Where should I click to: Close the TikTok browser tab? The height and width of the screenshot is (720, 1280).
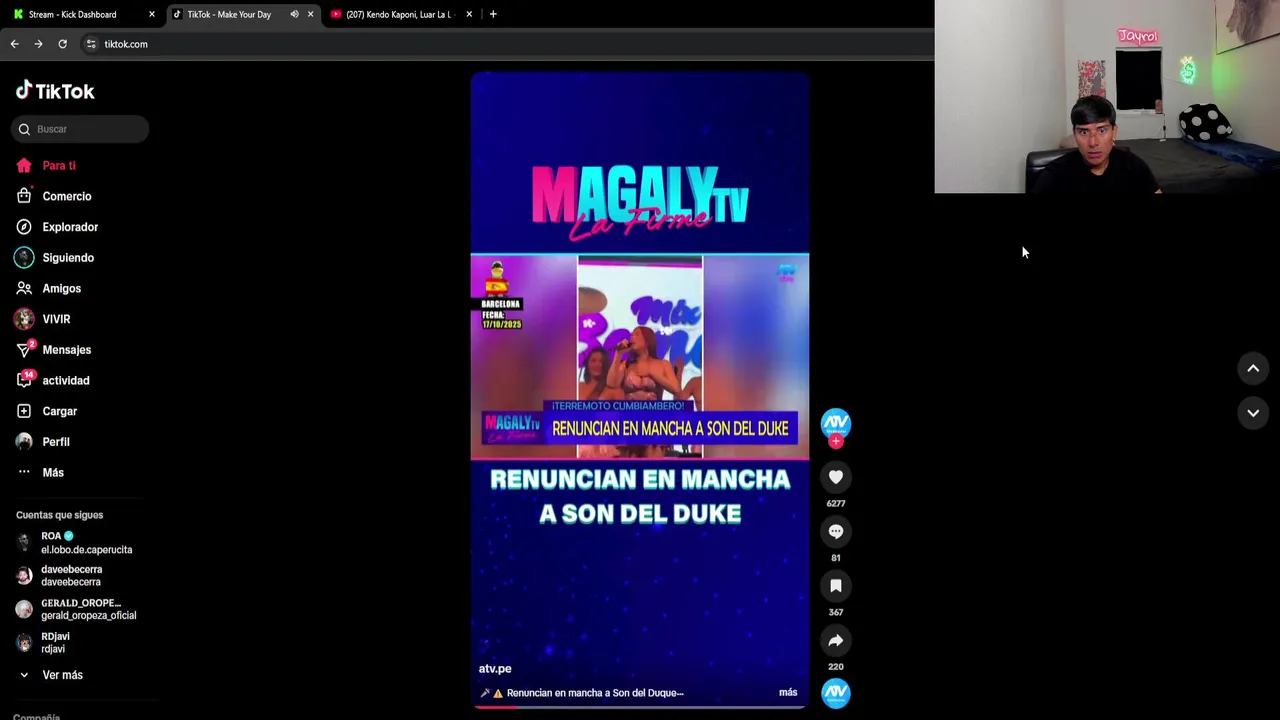pyautogui.click(x=310, y=14)
